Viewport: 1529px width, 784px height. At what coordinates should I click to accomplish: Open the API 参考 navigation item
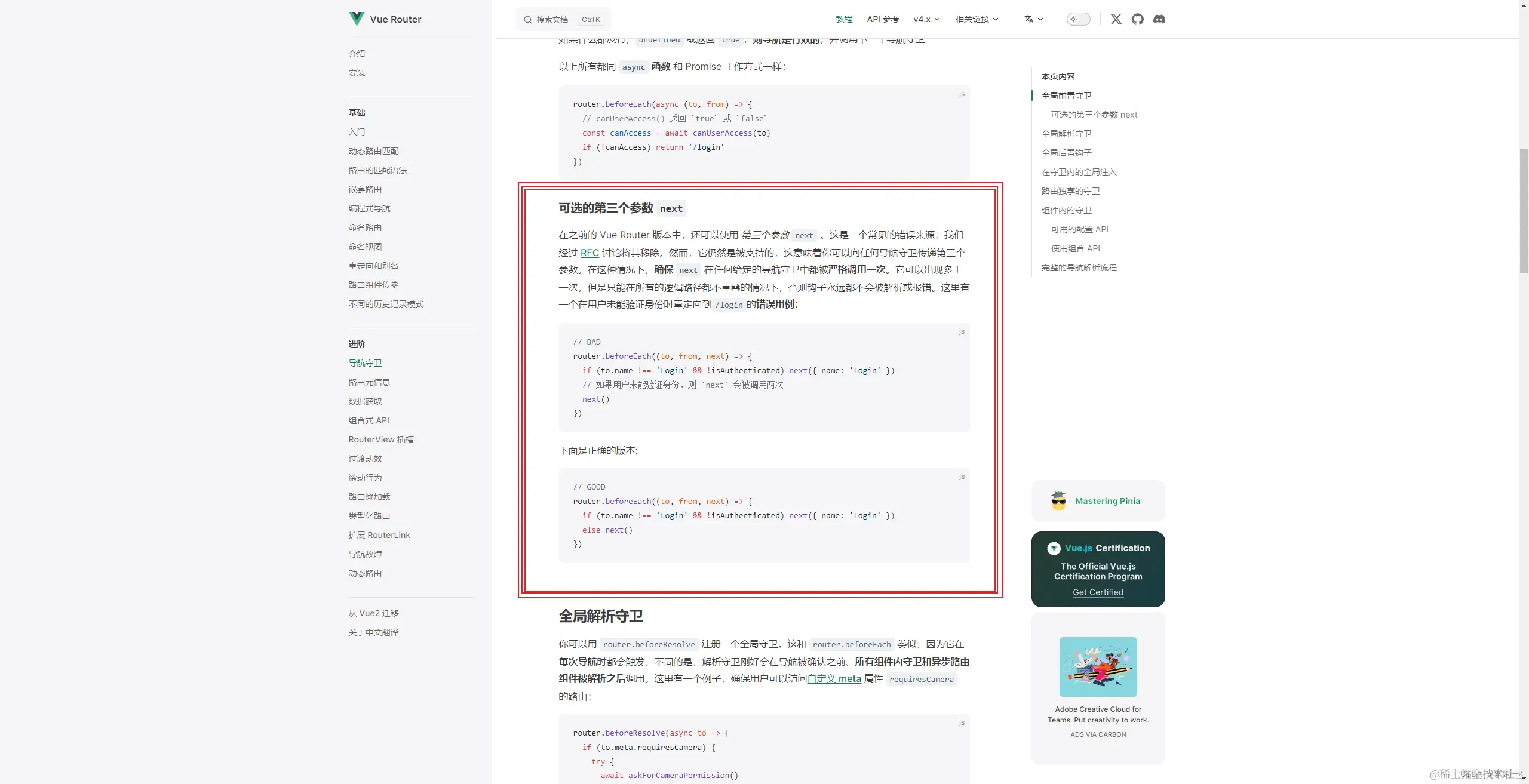(882, 19)
